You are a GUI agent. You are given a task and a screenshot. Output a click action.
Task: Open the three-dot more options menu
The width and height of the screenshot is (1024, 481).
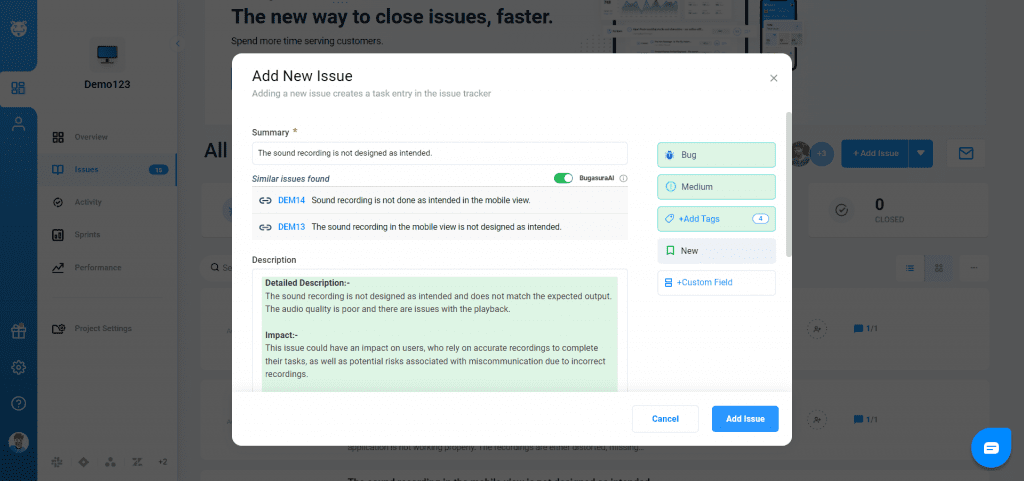pyautogui.click(x=974, y=268)
